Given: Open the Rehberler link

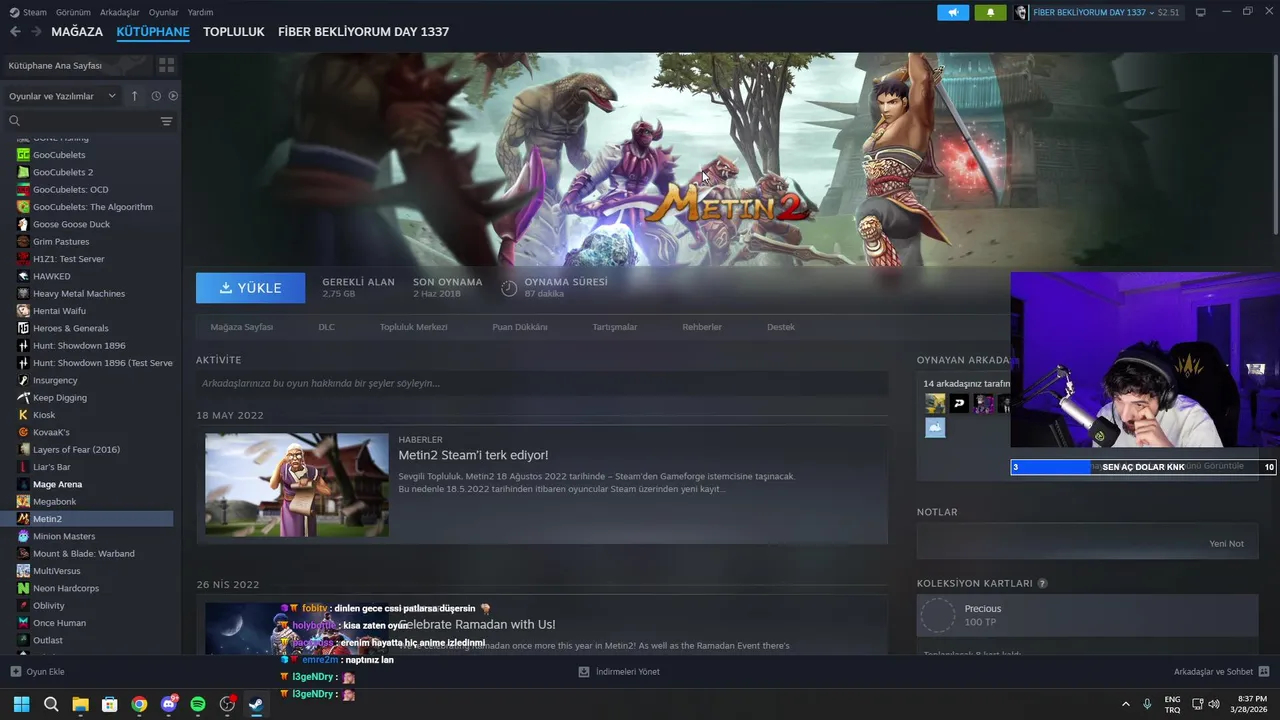Looking at the screenshot, I should (702, 327).
